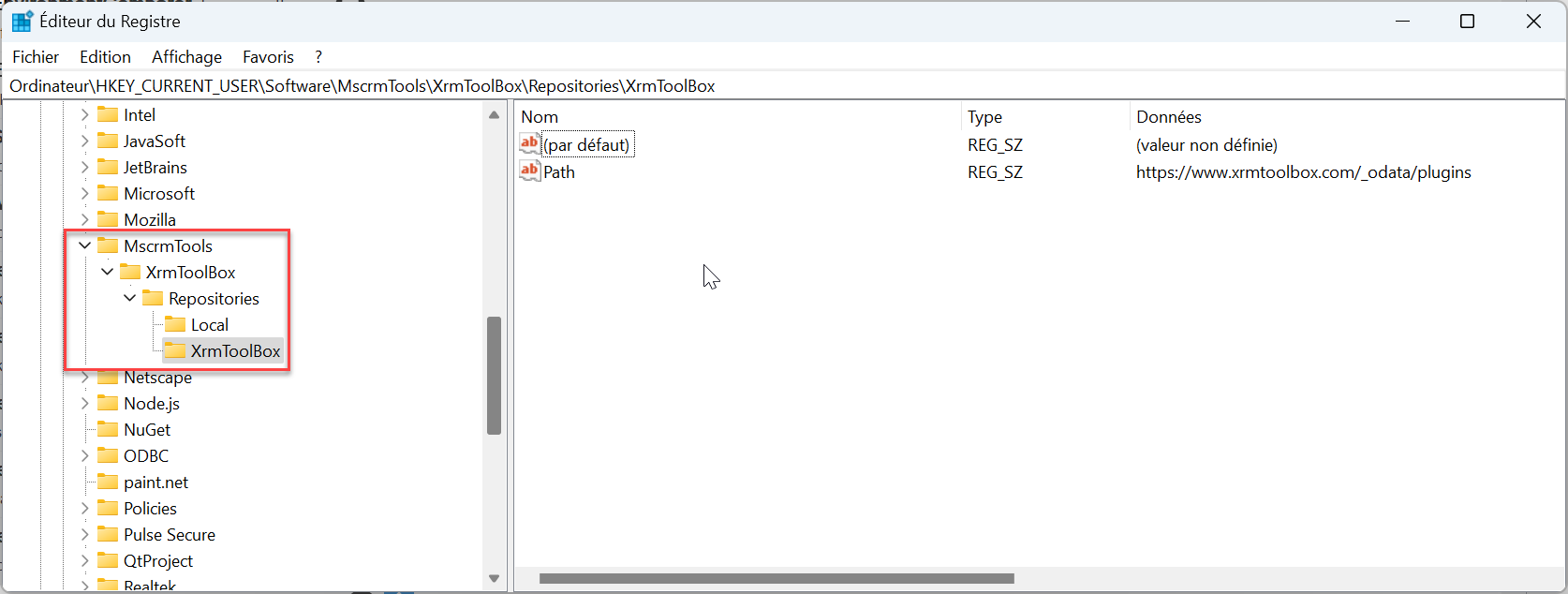This screenshot has width=1568, height=594.
Task: Click the Mozilla folder icon
Action: pyautogui.click(x=108, y=219)
